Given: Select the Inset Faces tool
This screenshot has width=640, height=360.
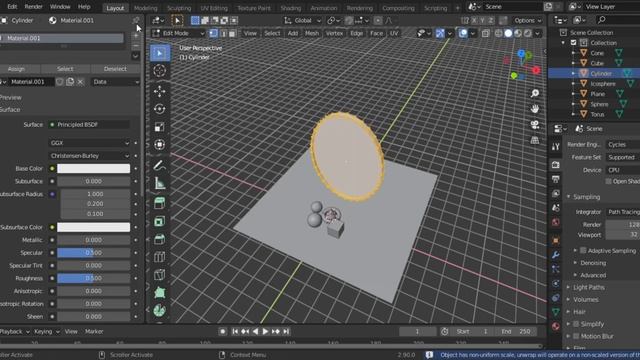Looking at the screenshot, I should [160, 221].
